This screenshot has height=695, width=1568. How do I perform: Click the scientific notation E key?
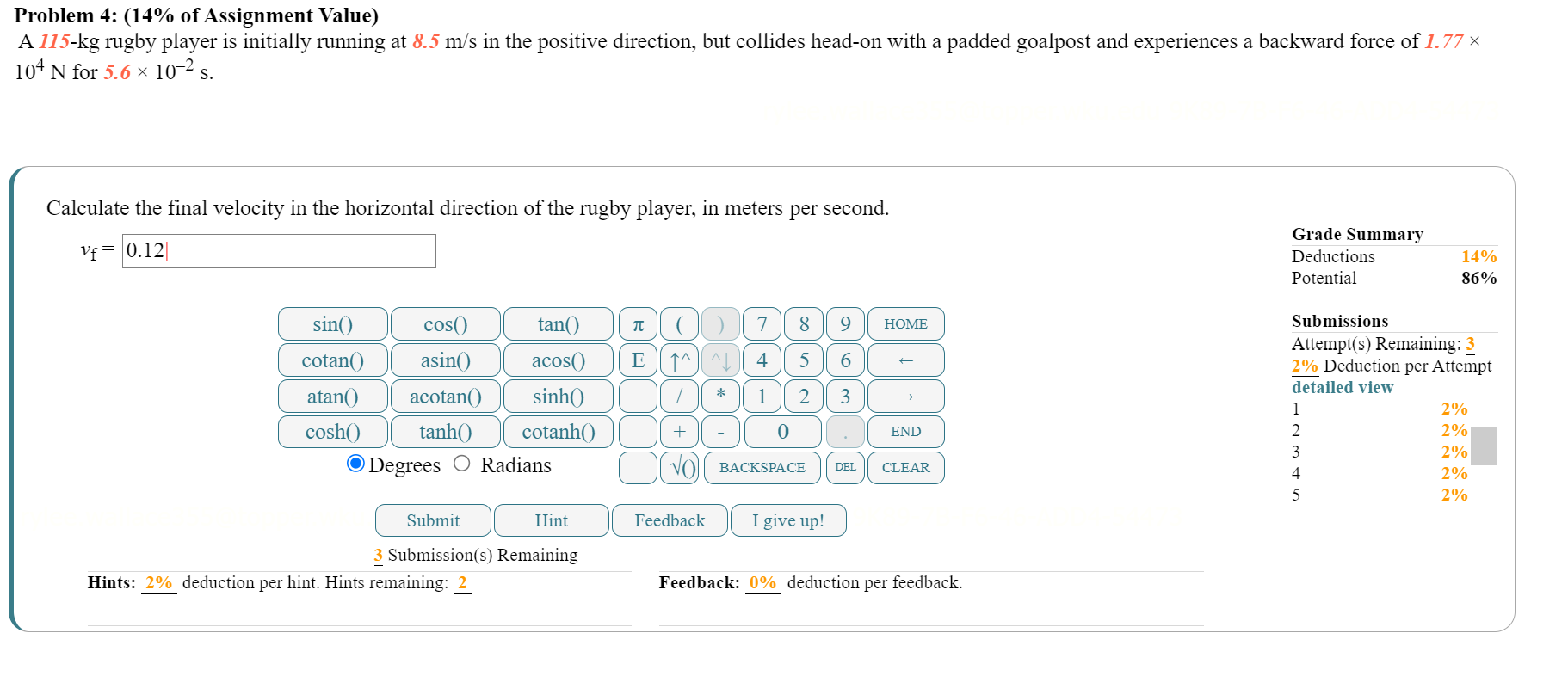pos(637,360)
